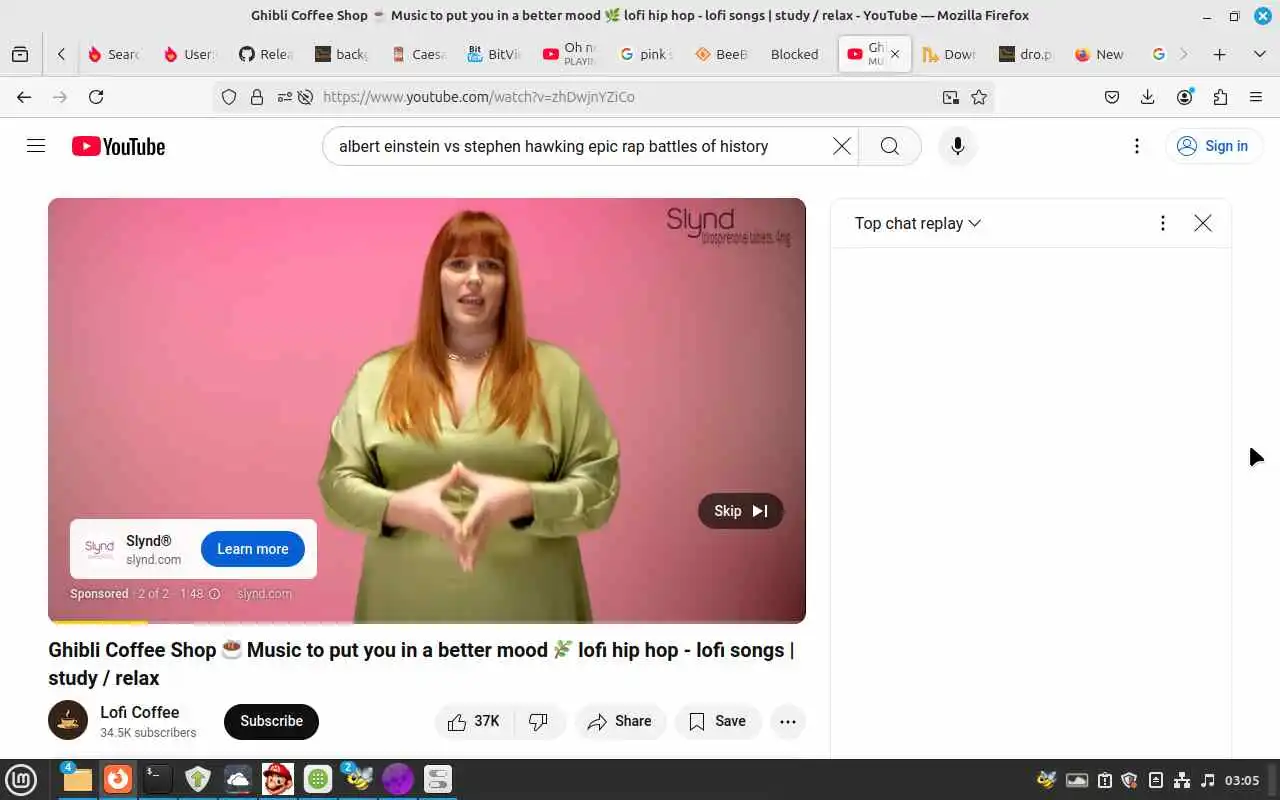
Task: Bookmark this page with the star
Action: point(979,97)
